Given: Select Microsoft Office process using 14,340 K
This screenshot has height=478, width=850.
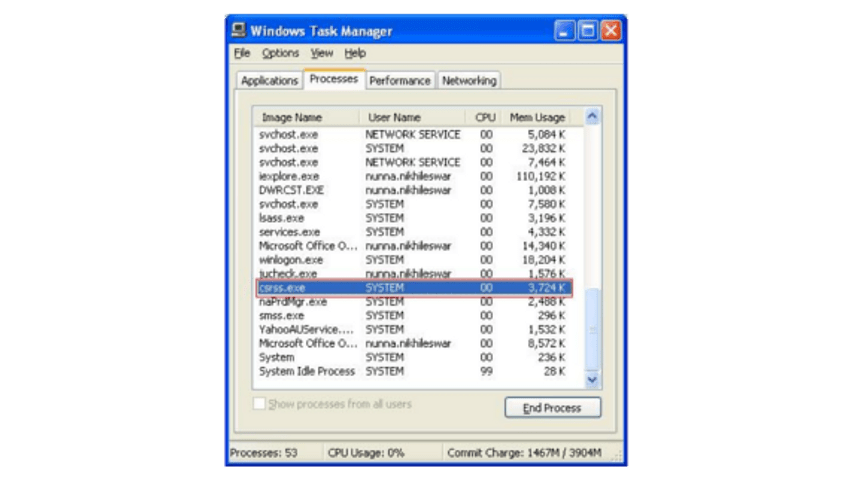Looking at the screenshot, I should coord(413,246).
